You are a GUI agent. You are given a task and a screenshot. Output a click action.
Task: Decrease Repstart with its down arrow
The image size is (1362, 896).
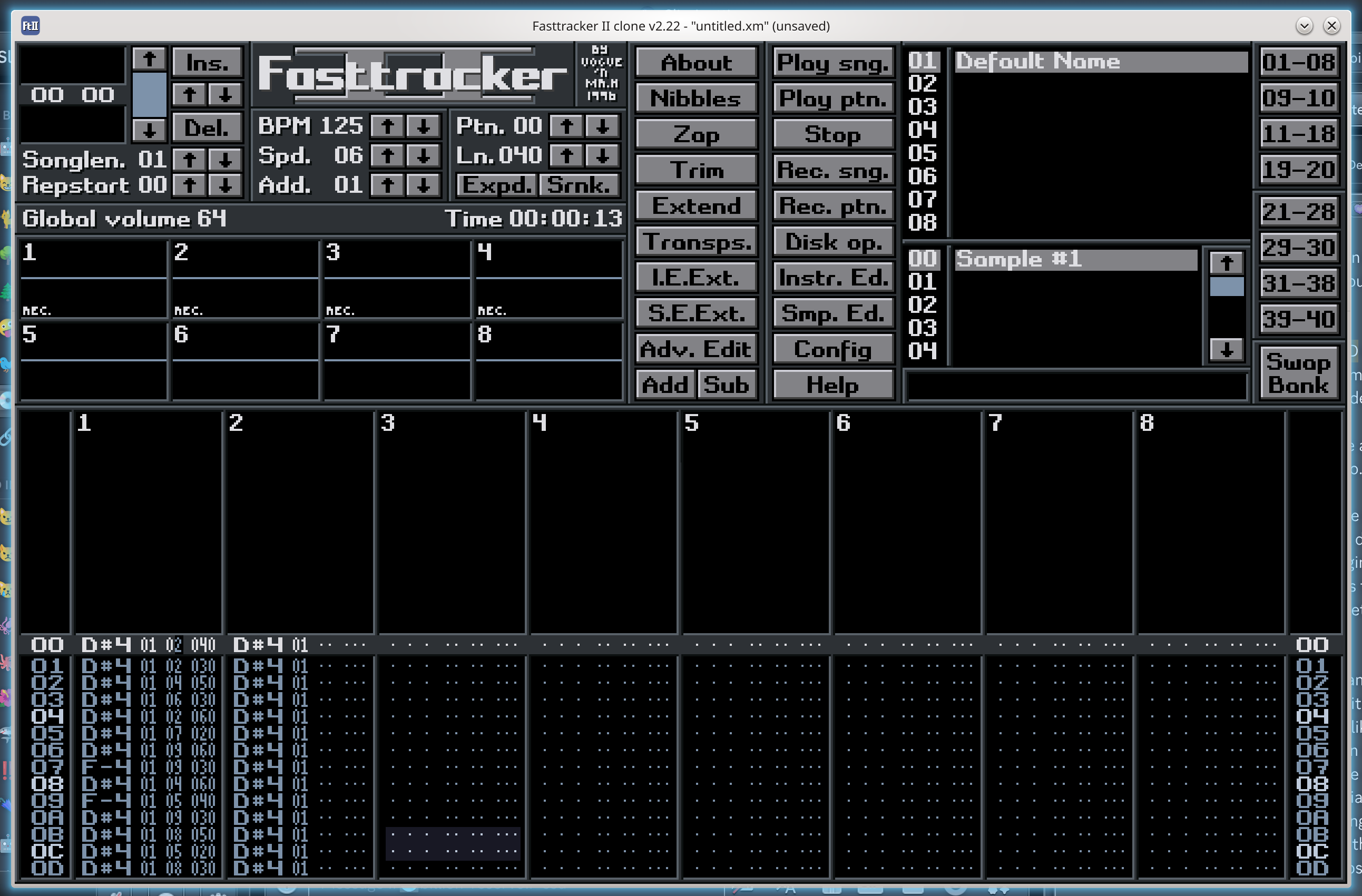pyautogui.click(x=225, y=185)
